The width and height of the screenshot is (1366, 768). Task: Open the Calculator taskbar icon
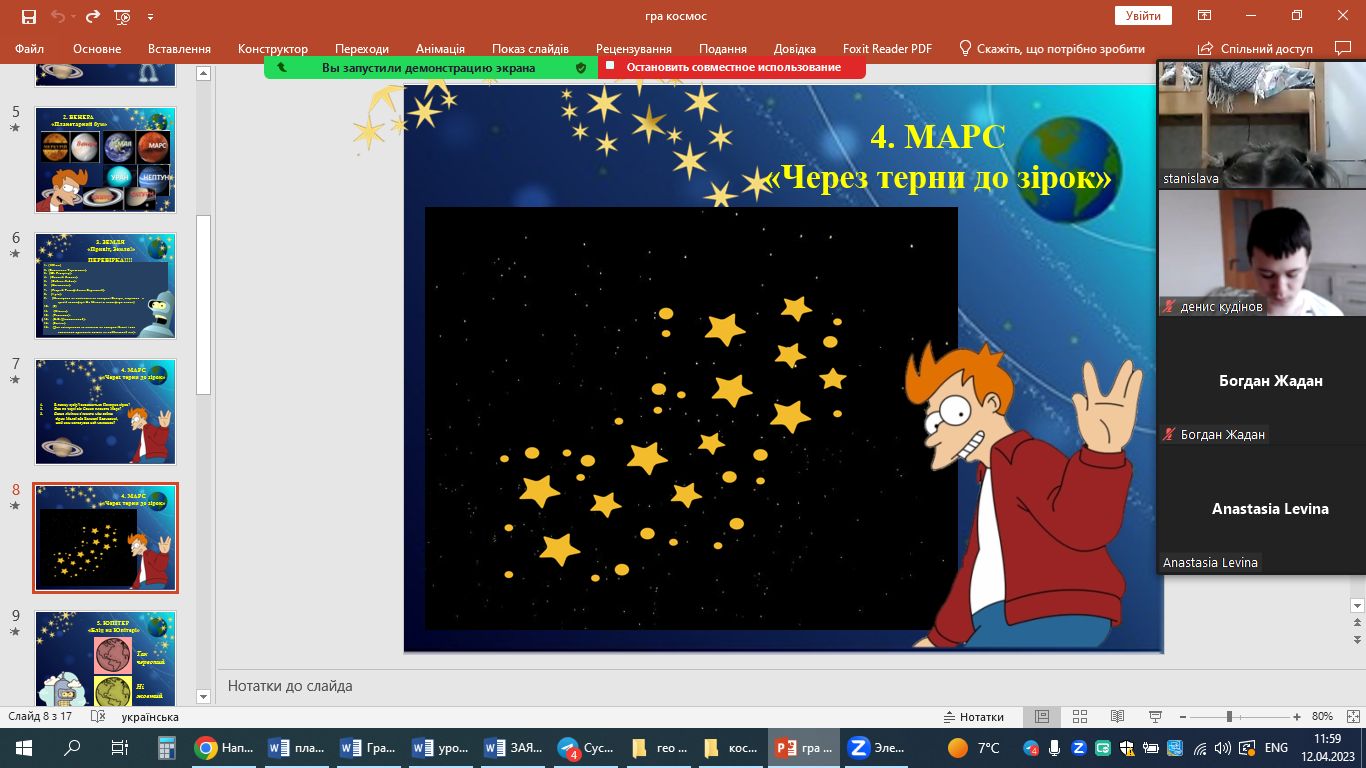click(x=167, y=747)
